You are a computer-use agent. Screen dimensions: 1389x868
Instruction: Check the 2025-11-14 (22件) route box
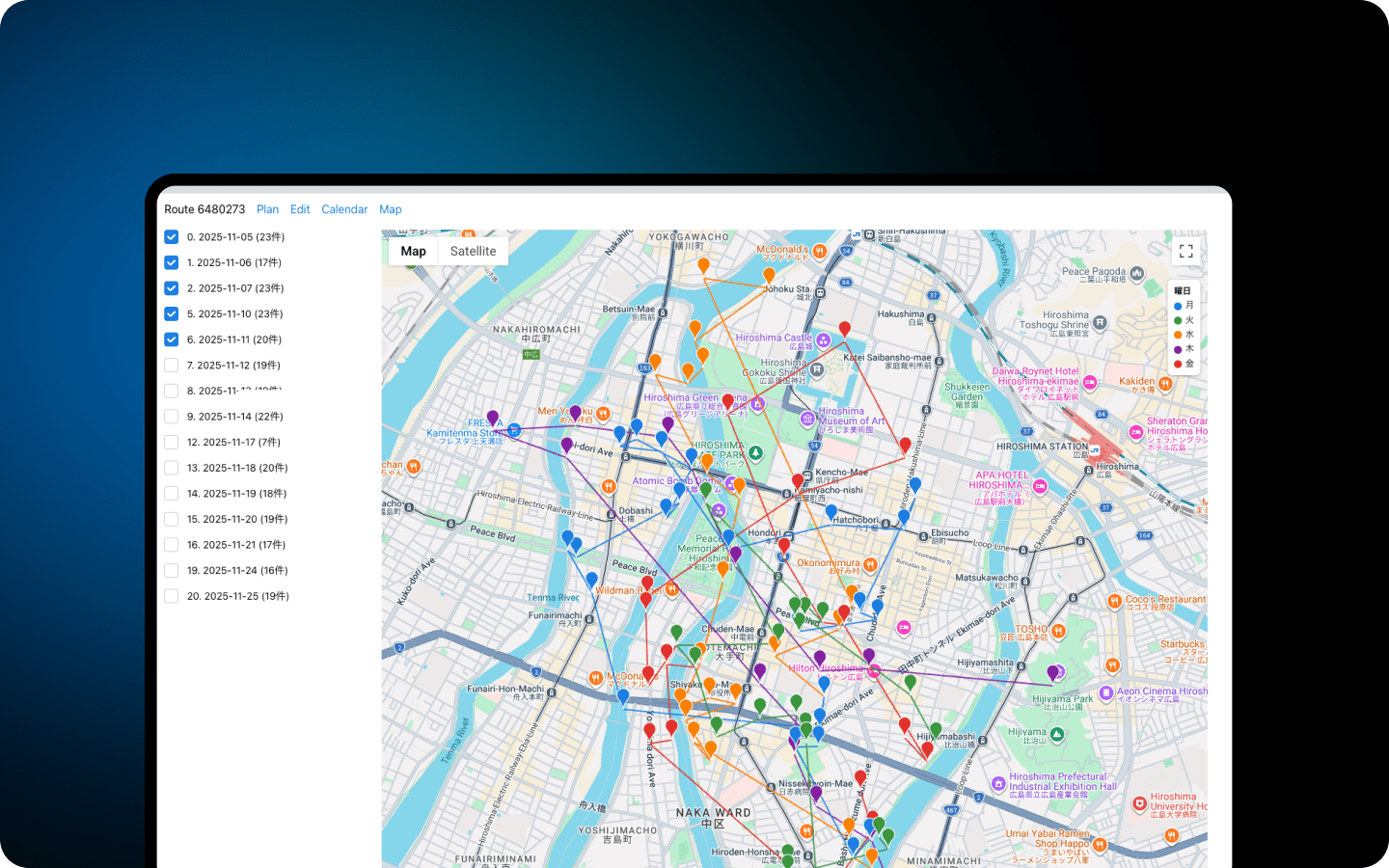pos(171,417)
